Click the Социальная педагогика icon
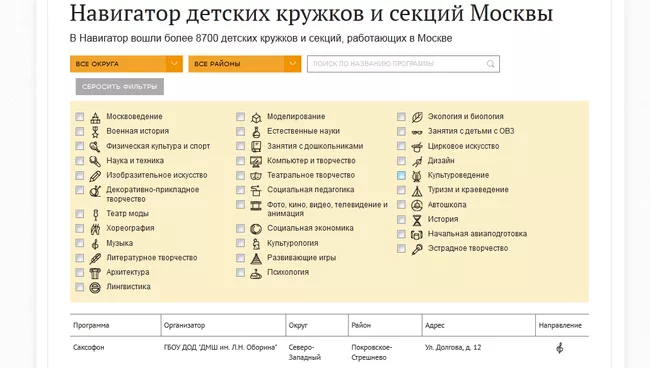Image resolution: width=650 pixels, height=368 pixels. point(256,191)
